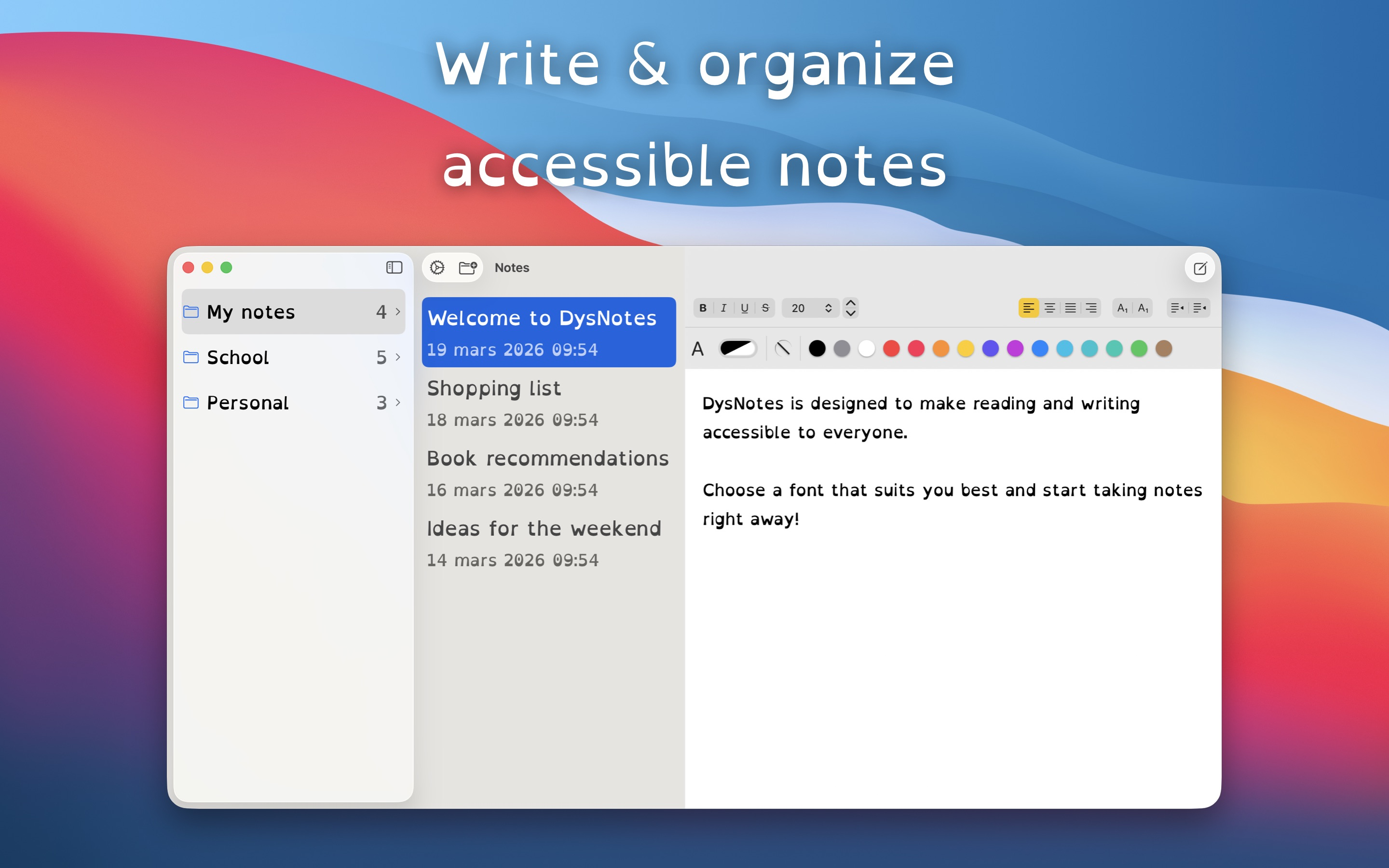Viewport: 1389px width, 868px height.
Task: Open the Book recommendations note
Action: click(549, 473)
